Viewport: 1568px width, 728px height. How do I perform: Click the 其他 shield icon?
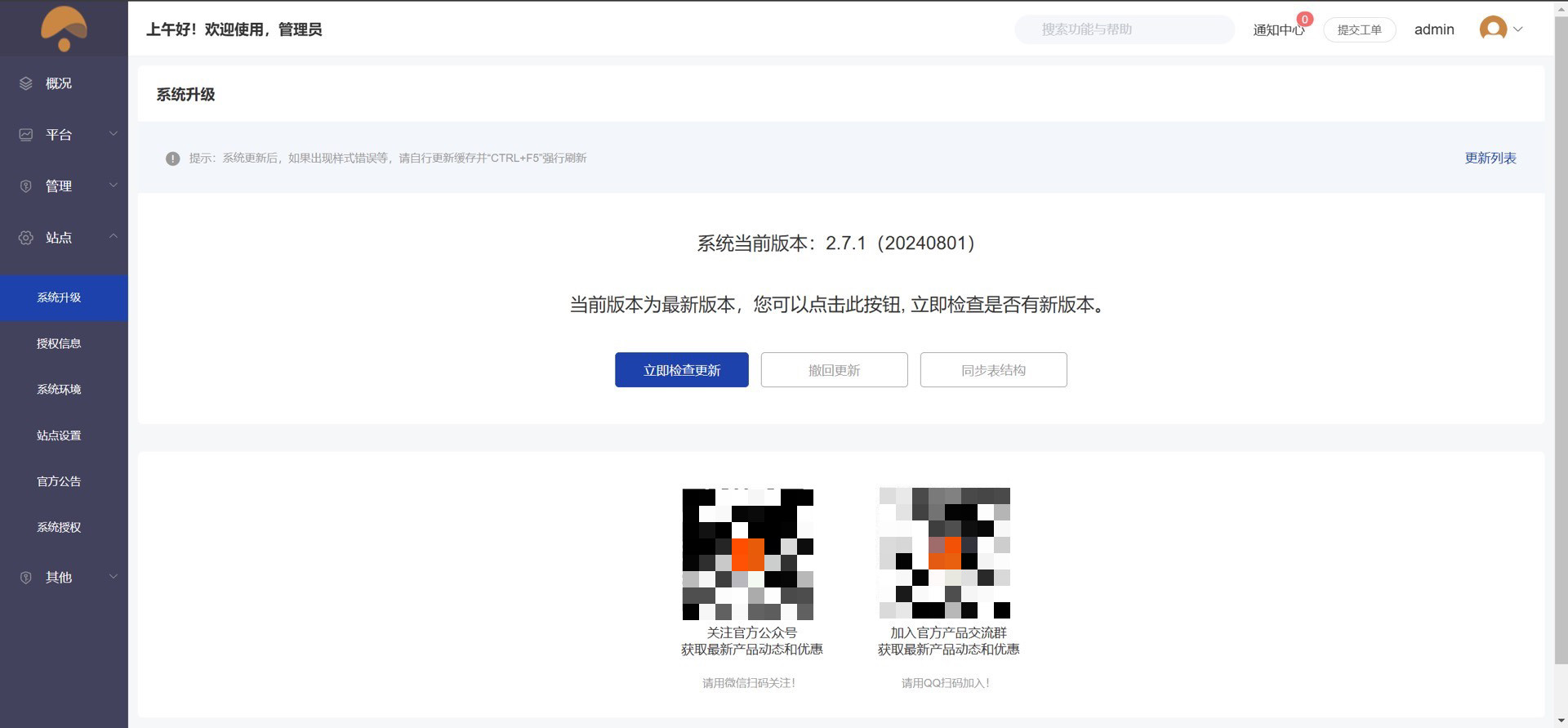[26, 578]
